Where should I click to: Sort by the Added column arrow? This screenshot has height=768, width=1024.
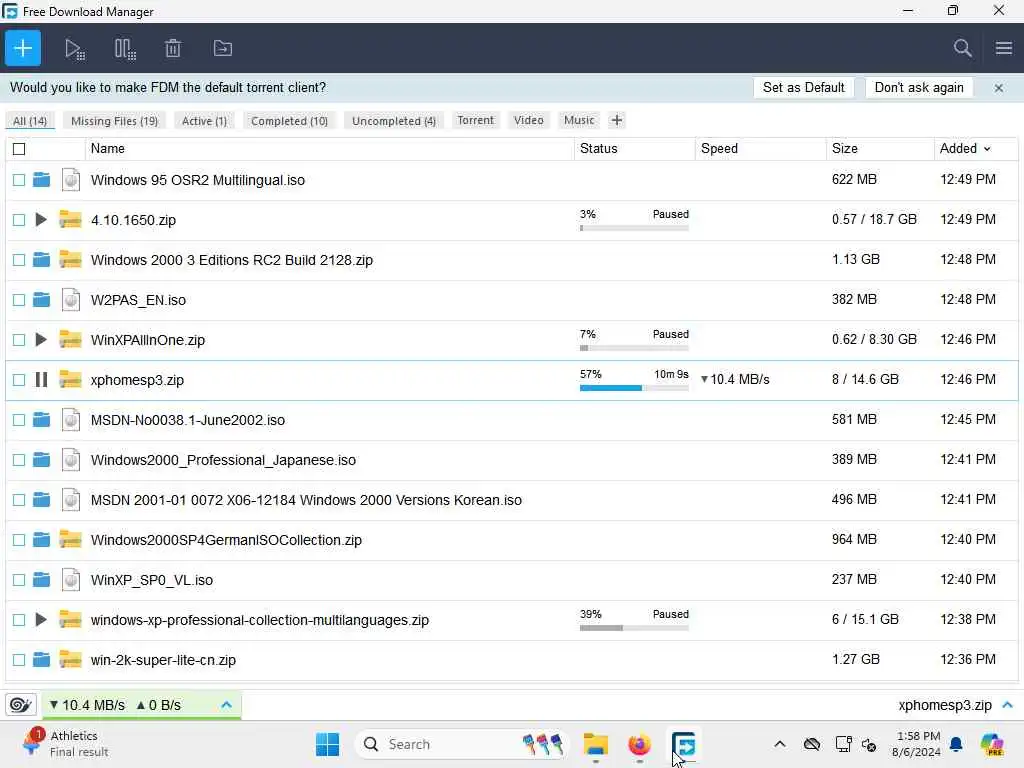pos(987,149)
